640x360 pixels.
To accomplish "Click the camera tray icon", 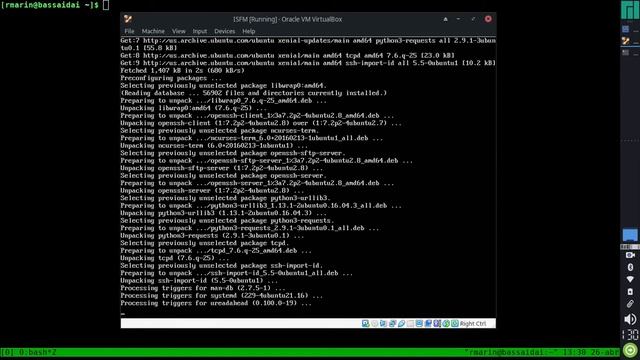I will [630, 255].
